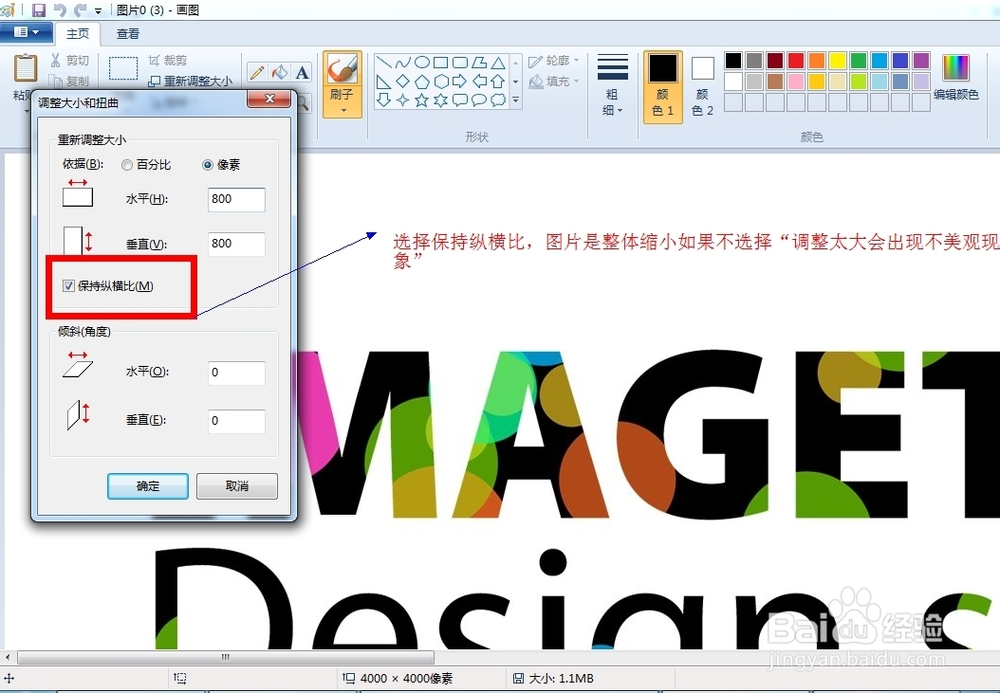
Task: Click the Save icon in quick access toolbar
Action: click(x=38, y=10)
